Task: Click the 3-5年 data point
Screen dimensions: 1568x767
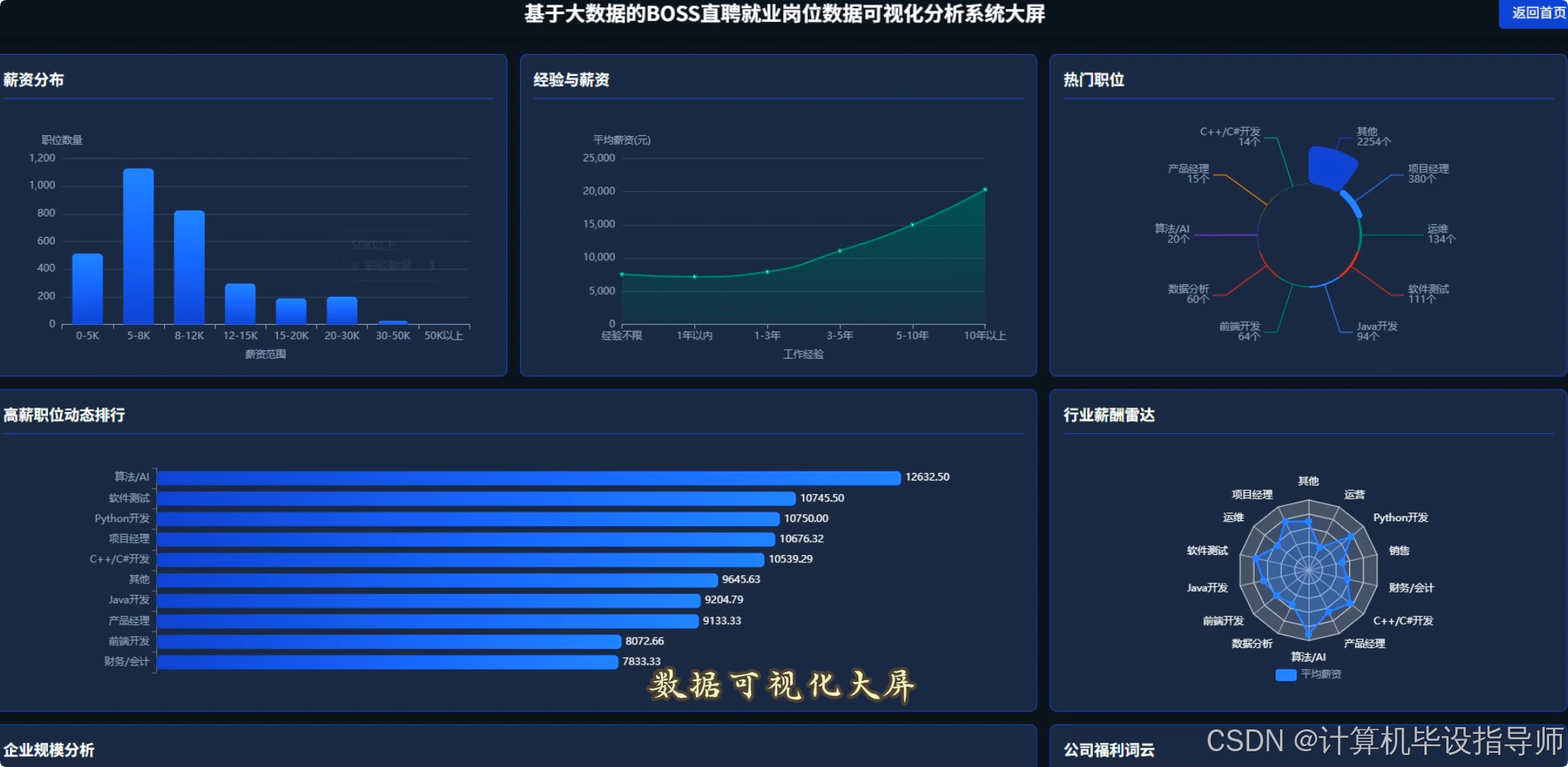Action: pos(840,250)
